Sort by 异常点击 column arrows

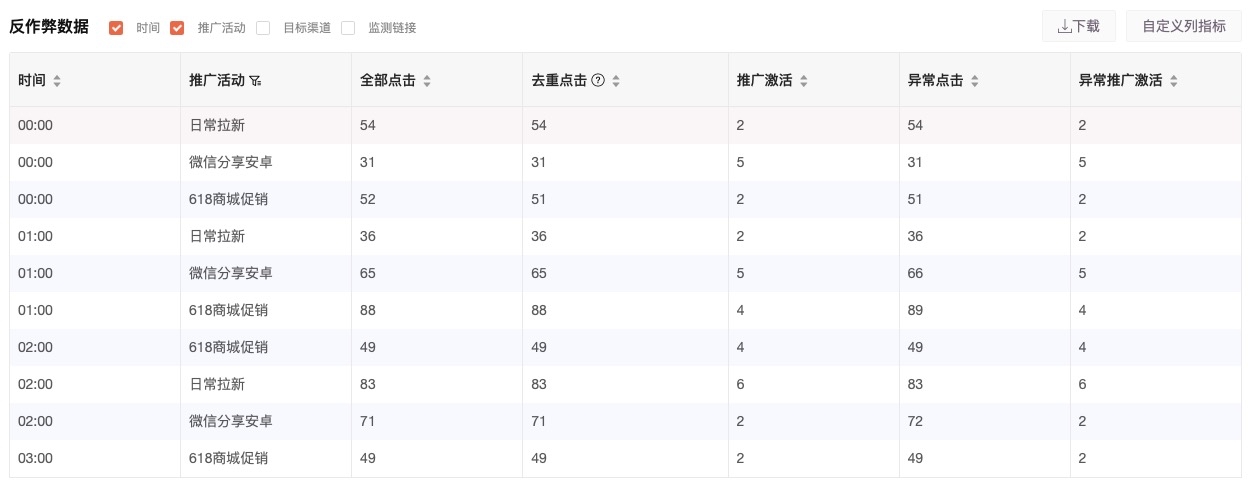pyautogui.click(x=975, y=81)
